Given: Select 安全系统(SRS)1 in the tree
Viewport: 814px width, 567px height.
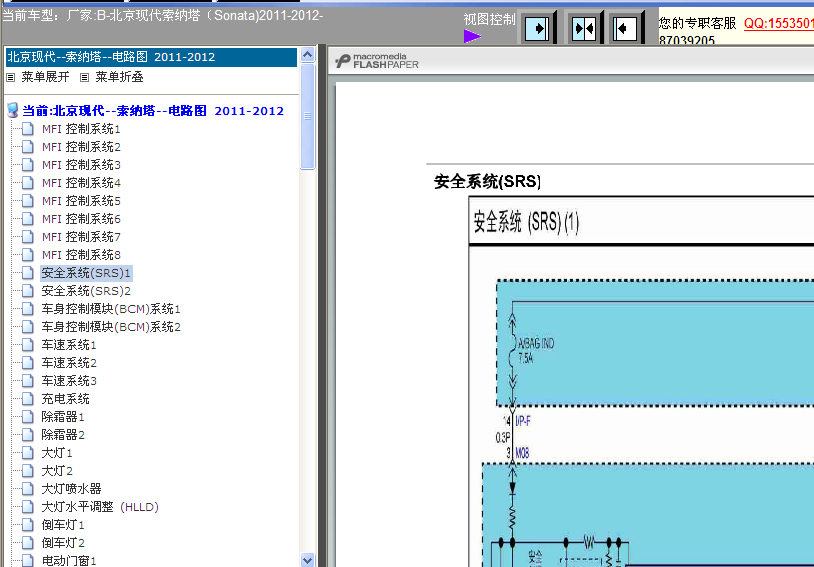Looking at the screenshot, I should [x=86, y=273].
